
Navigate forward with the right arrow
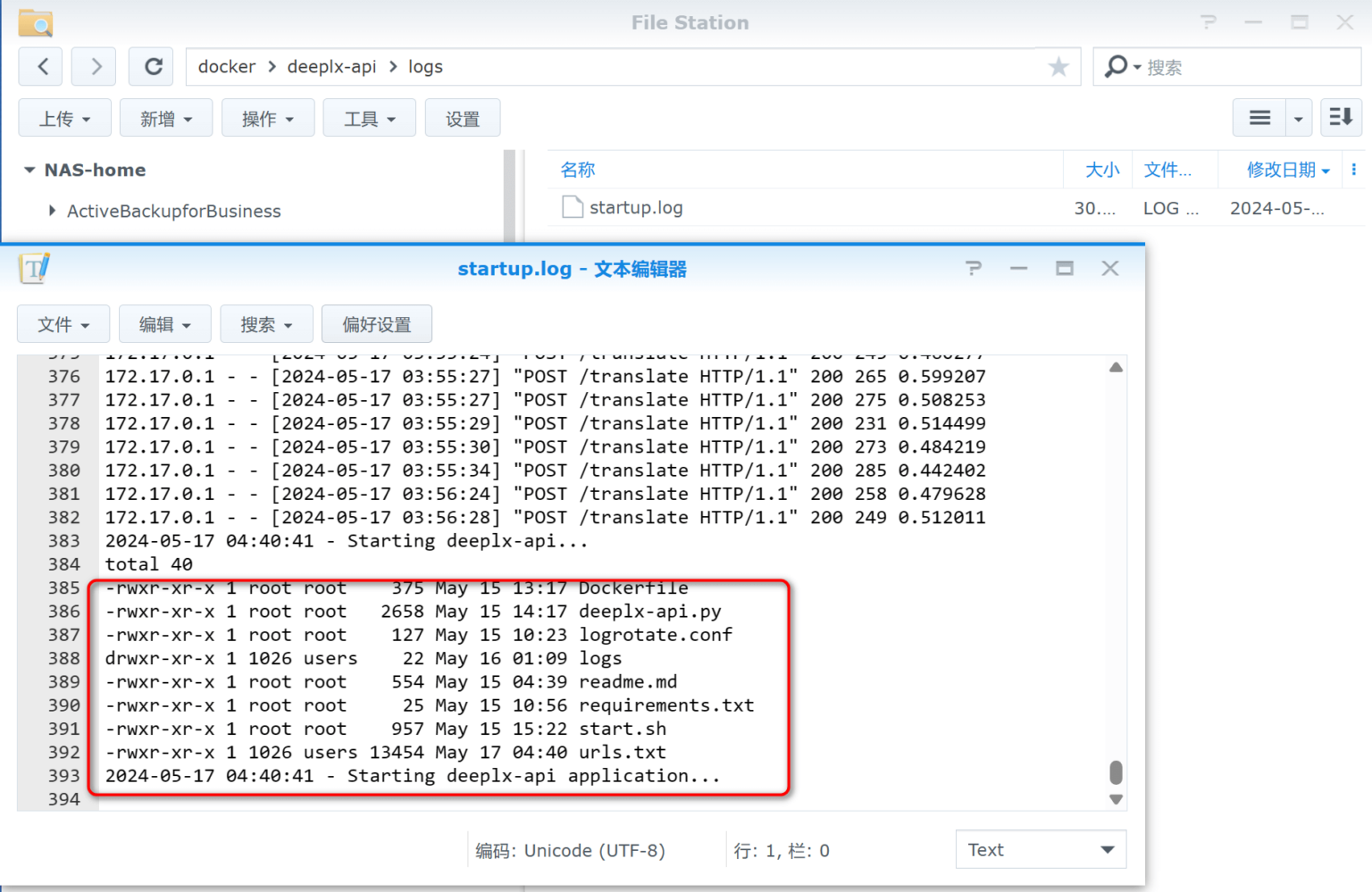[x=93, y=66]
